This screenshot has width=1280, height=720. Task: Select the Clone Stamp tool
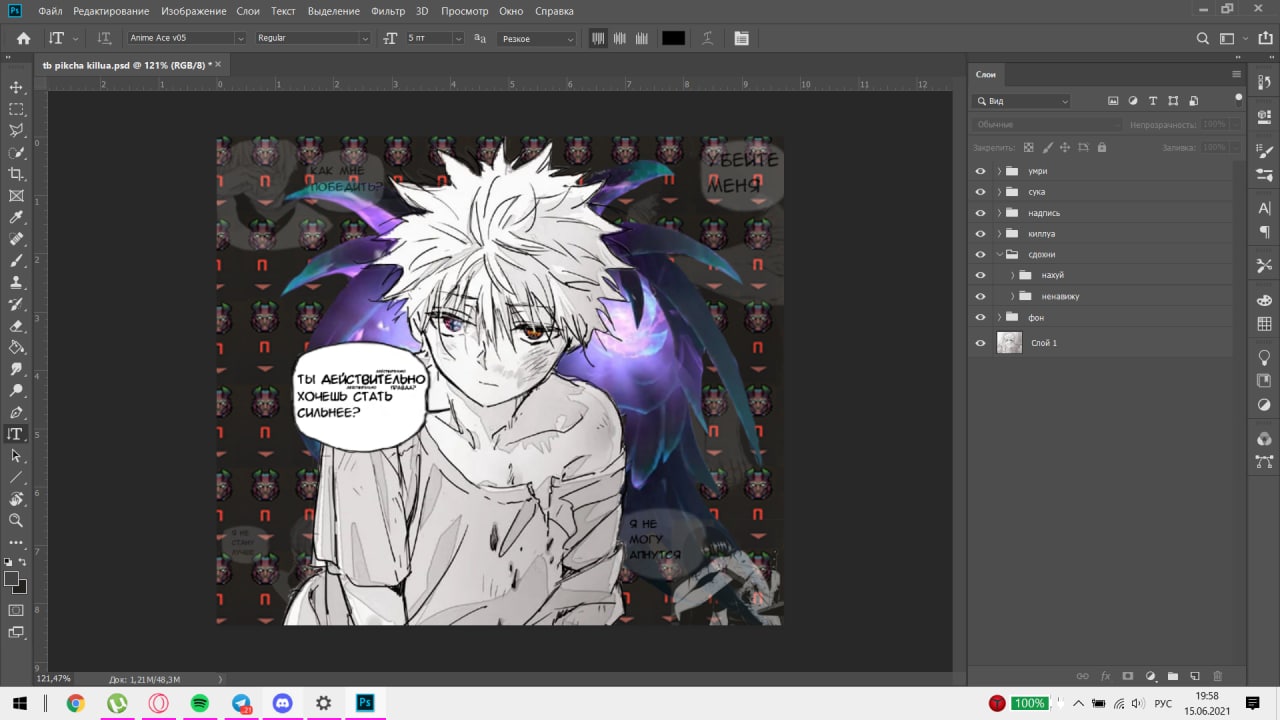pyautogui.click(x=16, y=282)
